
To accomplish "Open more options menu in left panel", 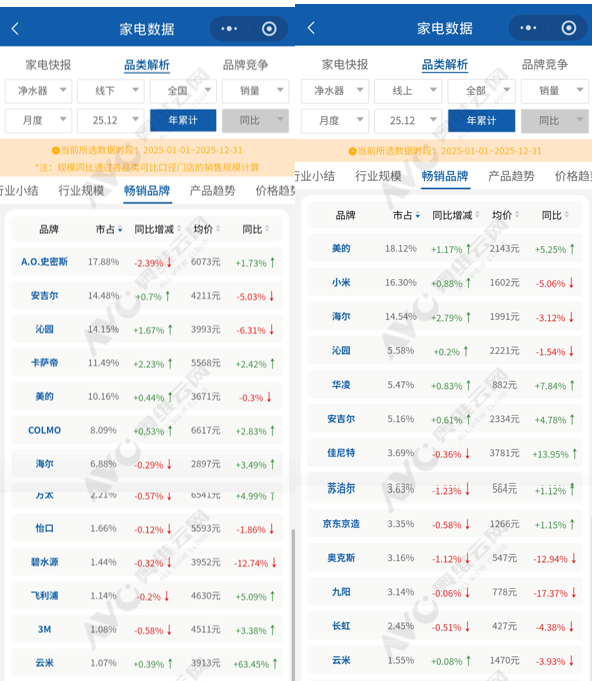I will (229, 29).
